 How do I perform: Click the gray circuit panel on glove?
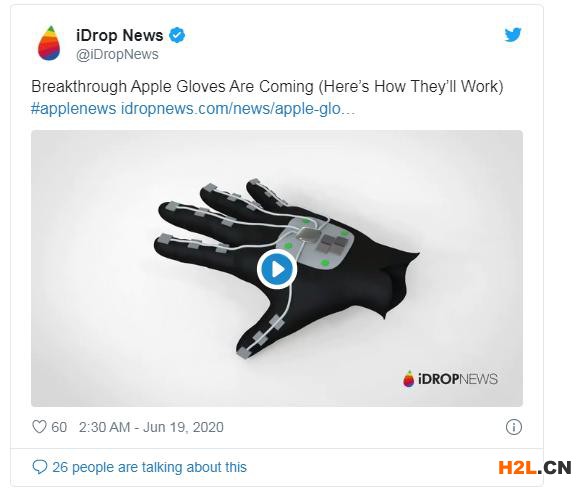point(314,243)
